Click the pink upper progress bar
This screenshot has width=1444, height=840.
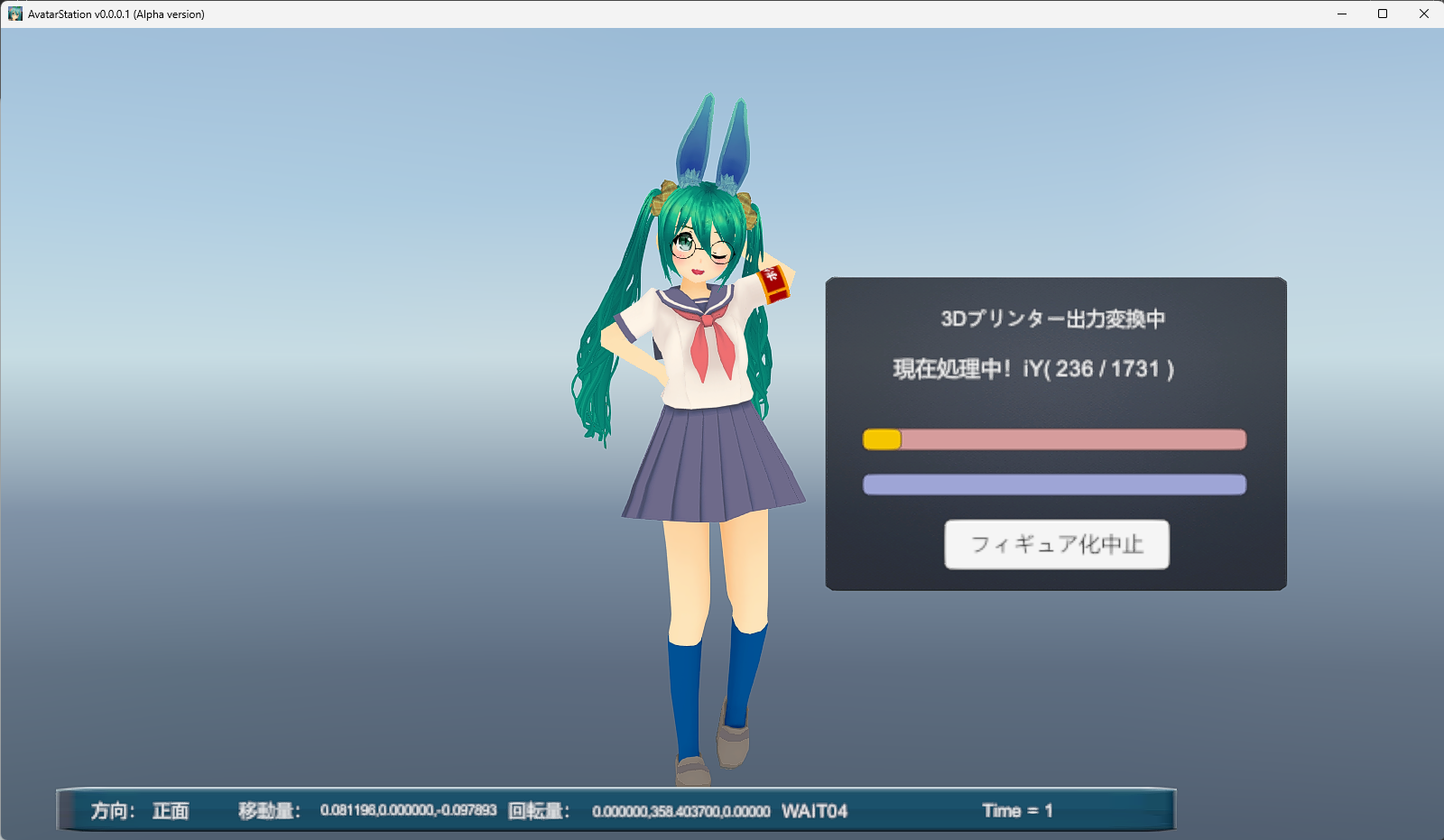click(1072, 439)
